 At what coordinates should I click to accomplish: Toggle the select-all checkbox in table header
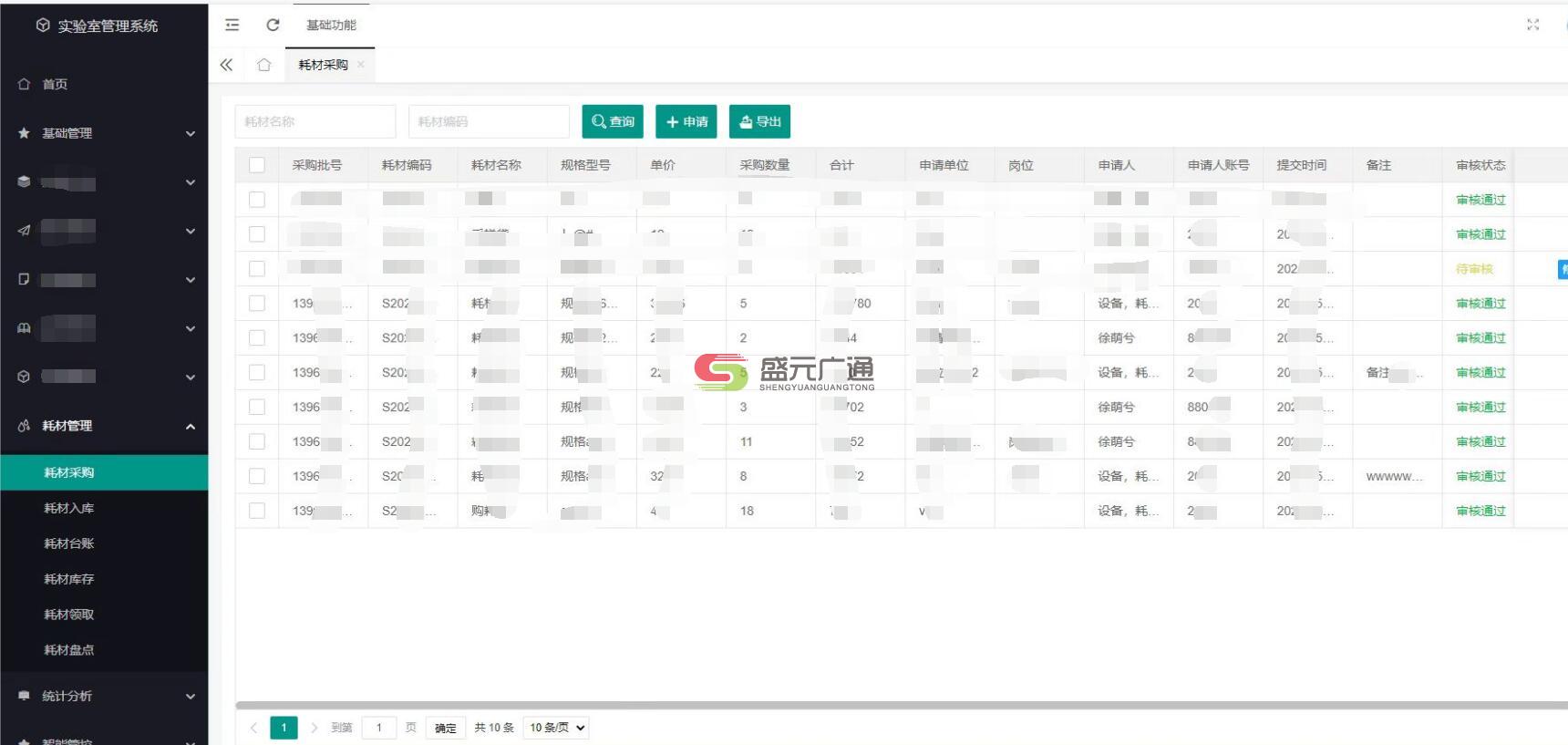tap(257, 165)
